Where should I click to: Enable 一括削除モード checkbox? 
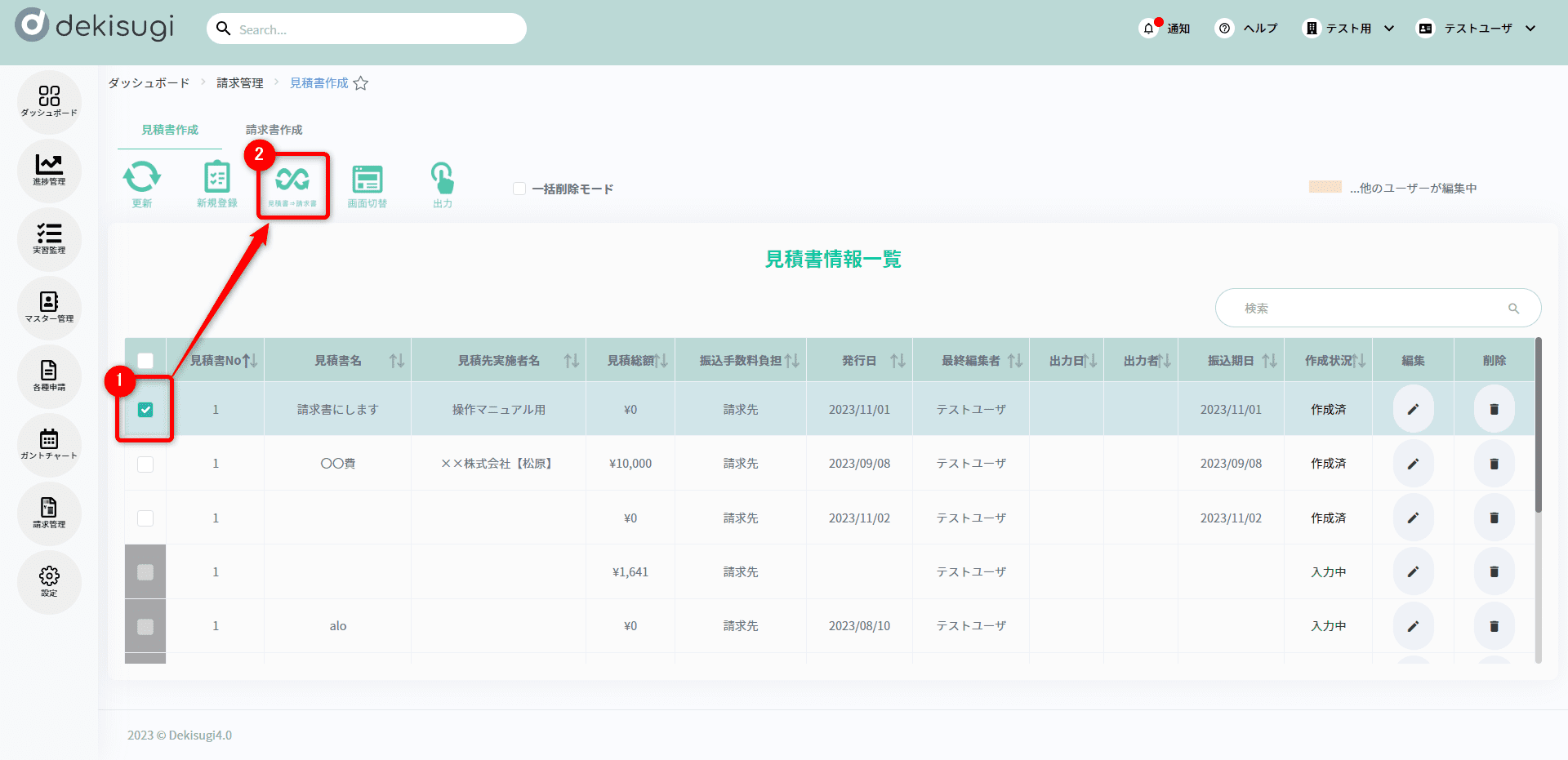coord(519,189)
